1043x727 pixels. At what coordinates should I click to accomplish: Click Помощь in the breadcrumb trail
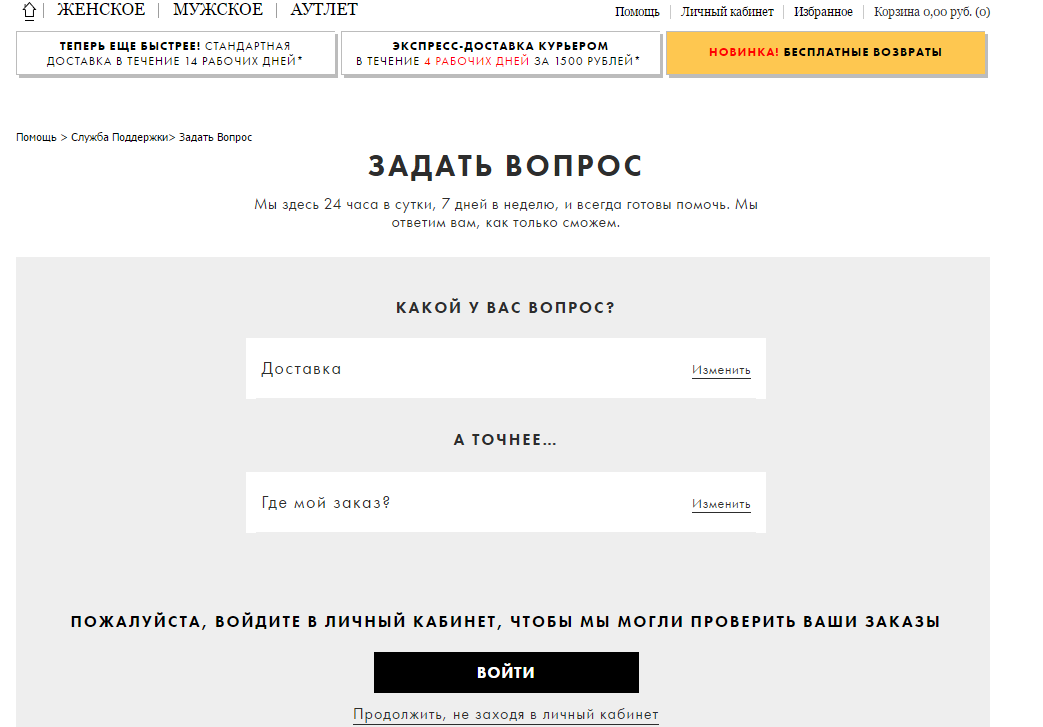[x=36, y=137]
